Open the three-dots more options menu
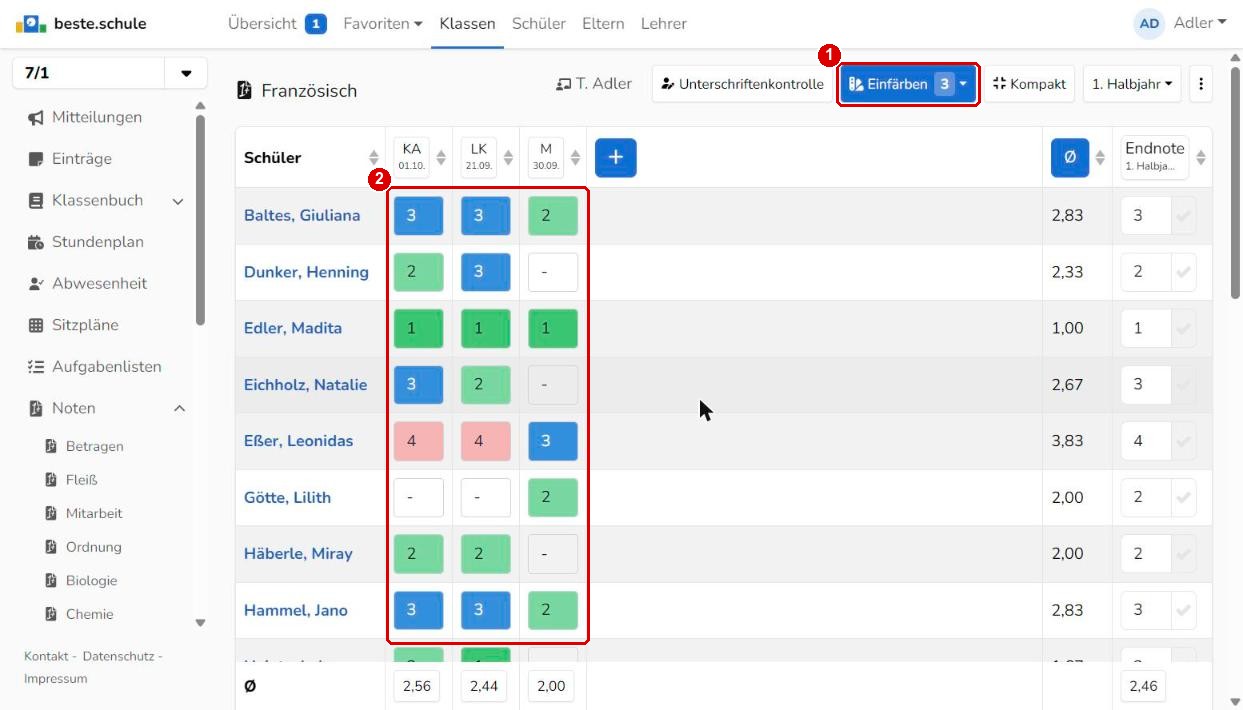 [x=1201, y=84]
